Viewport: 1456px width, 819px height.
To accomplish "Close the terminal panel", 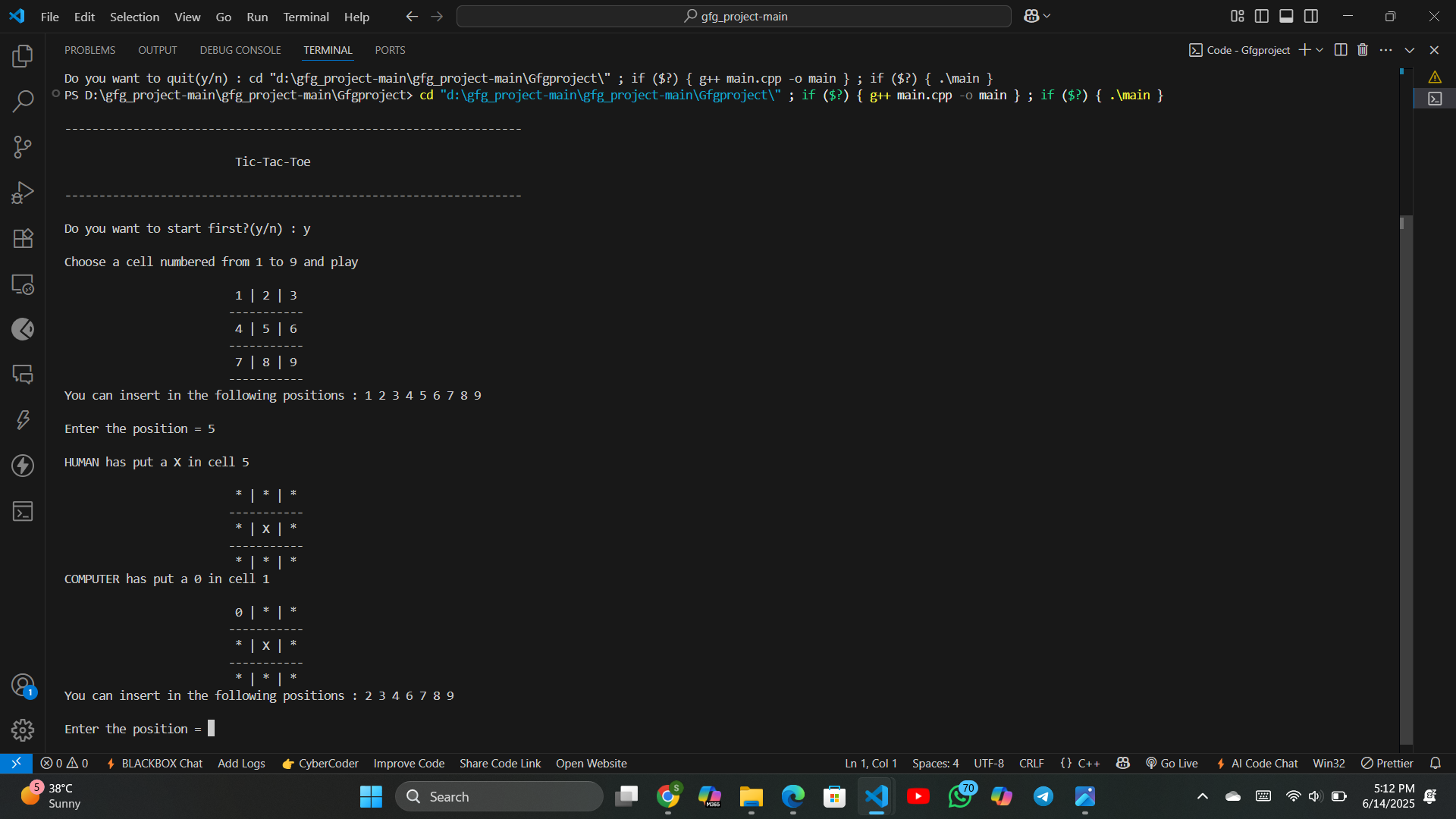I will 1434,50.
